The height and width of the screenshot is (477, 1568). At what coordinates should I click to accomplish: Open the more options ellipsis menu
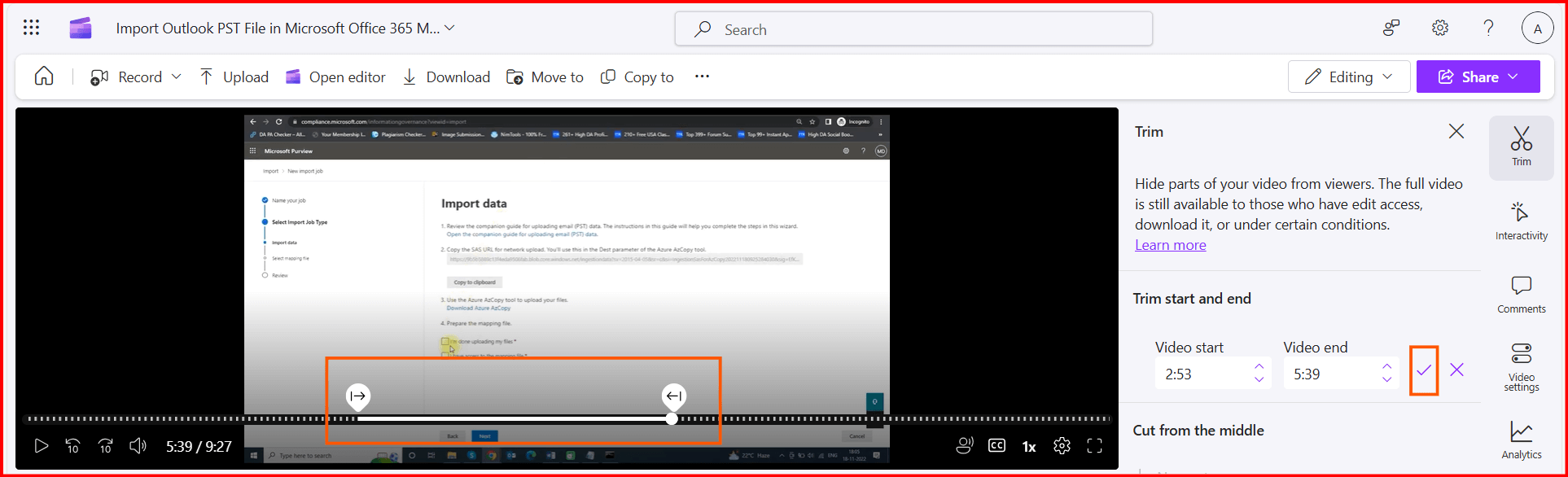tap(702, 77)
